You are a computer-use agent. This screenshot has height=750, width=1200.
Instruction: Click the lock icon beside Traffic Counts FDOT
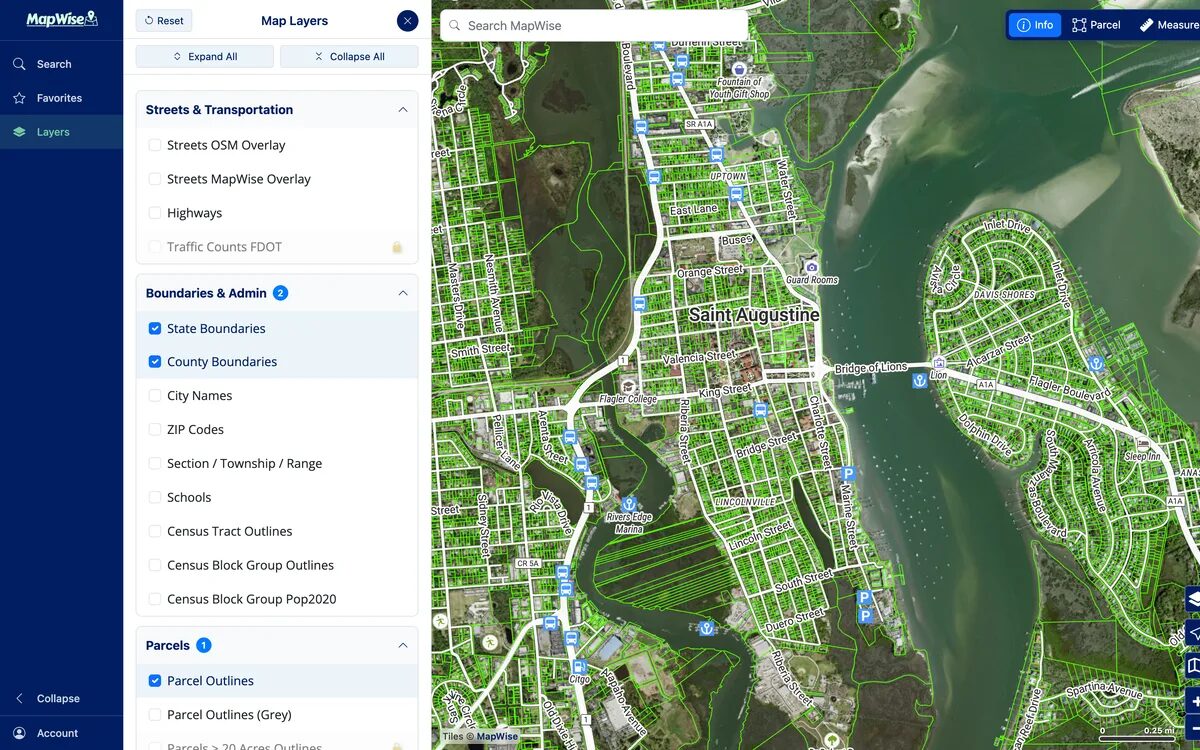pyautogui.click(x=397, y=247)
